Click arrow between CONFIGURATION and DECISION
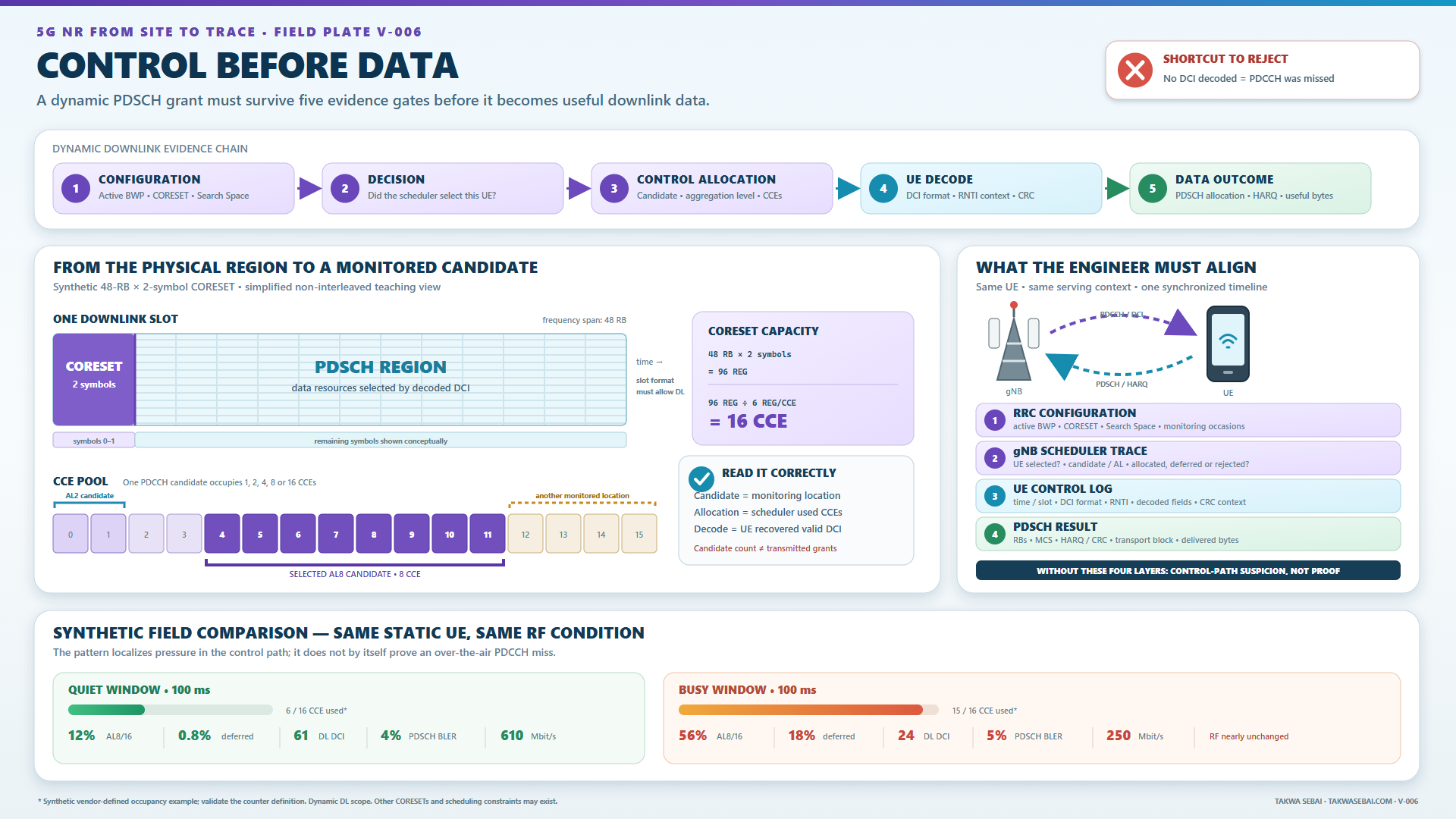This screenshot has width=1456, height=819. click(x=309, y=188)
